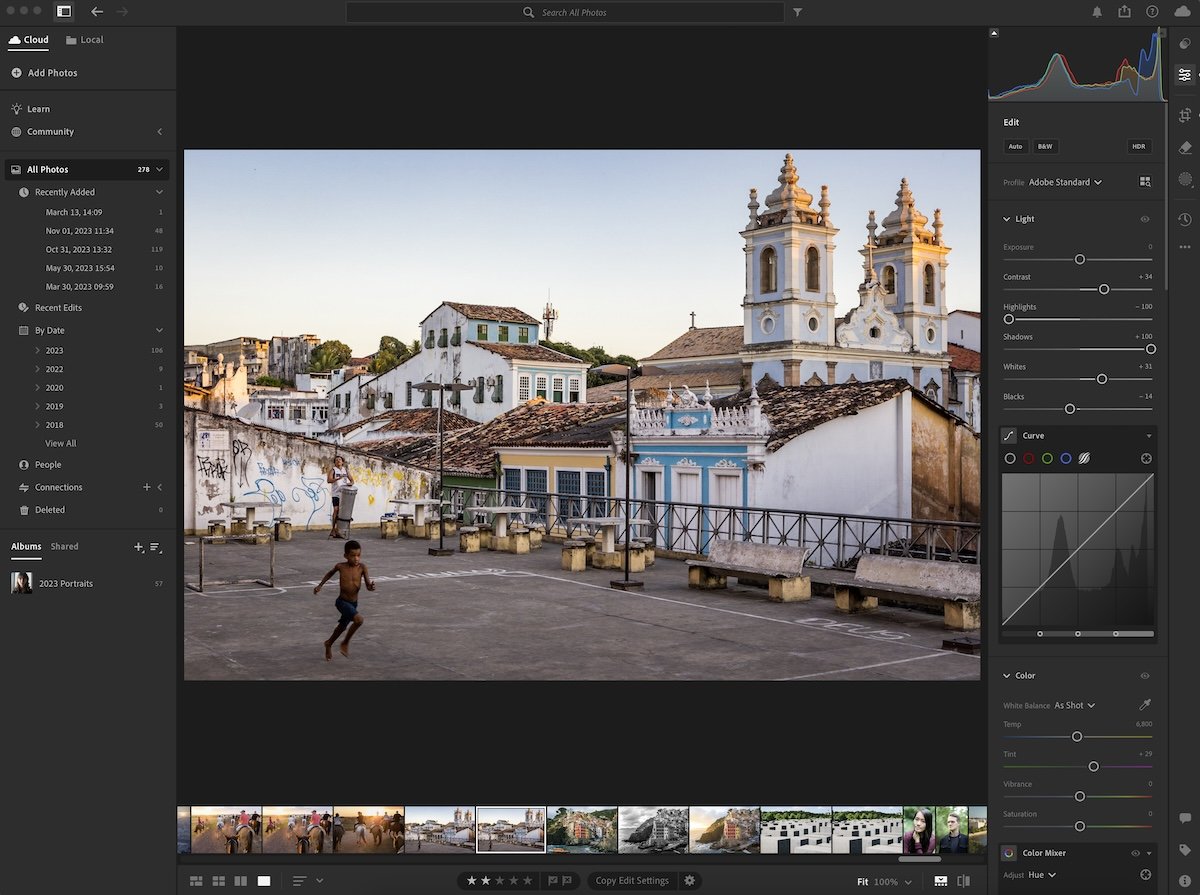Image resolution: width=1200 pixels, height=895 pixels.
Task: Open the Adobe Standard profile dropdown
Action: [1066, 182]
